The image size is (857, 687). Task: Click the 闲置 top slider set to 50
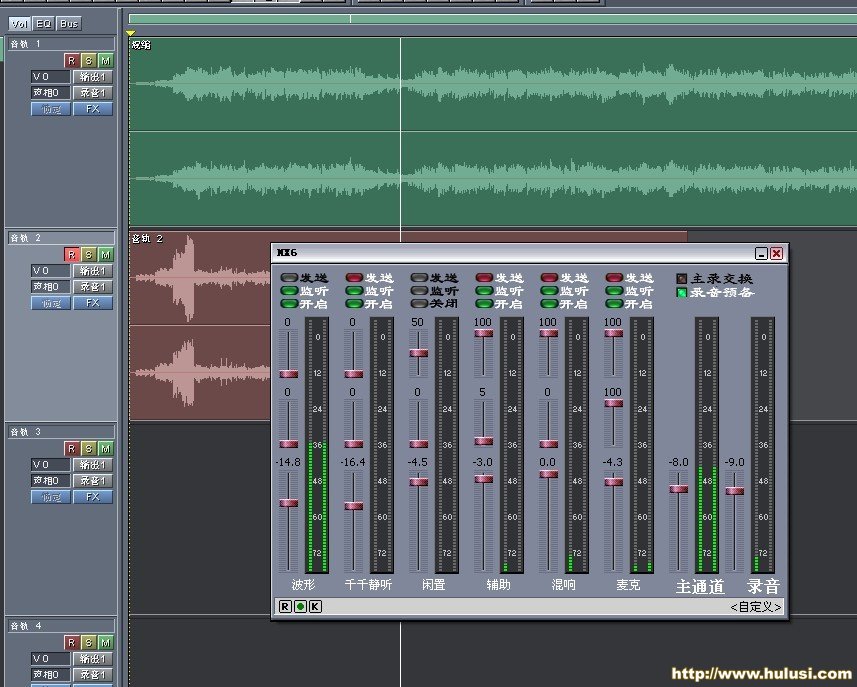pyautogui.click(x=419, y=353)
